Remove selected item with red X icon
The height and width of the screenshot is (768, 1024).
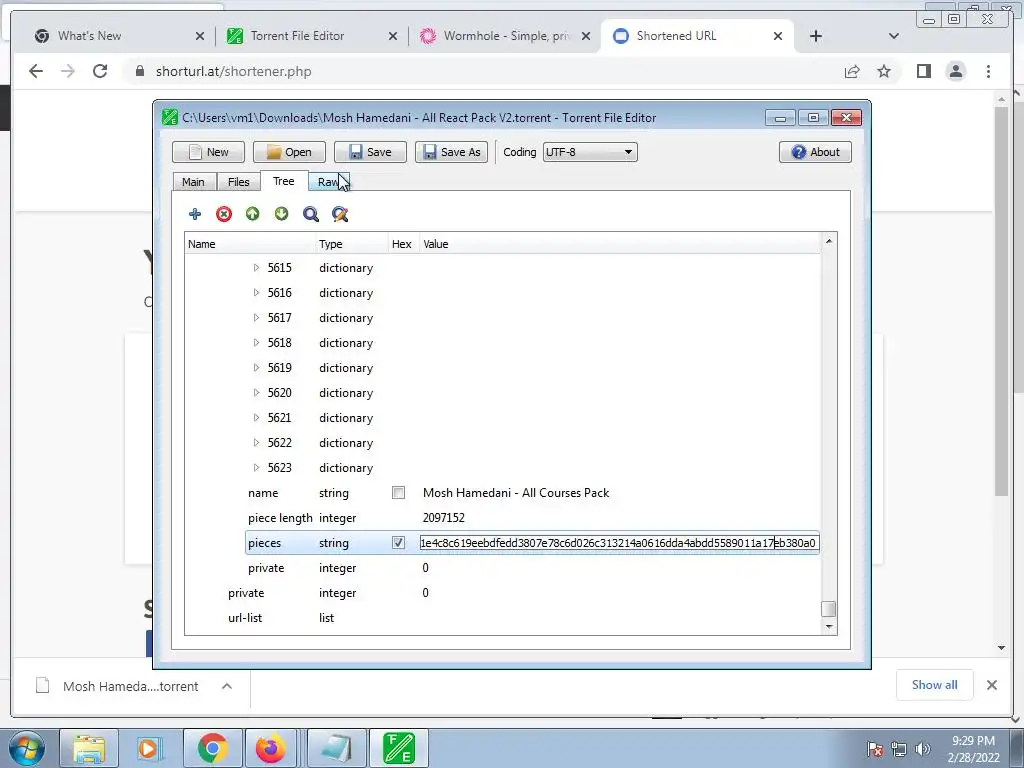224,214
